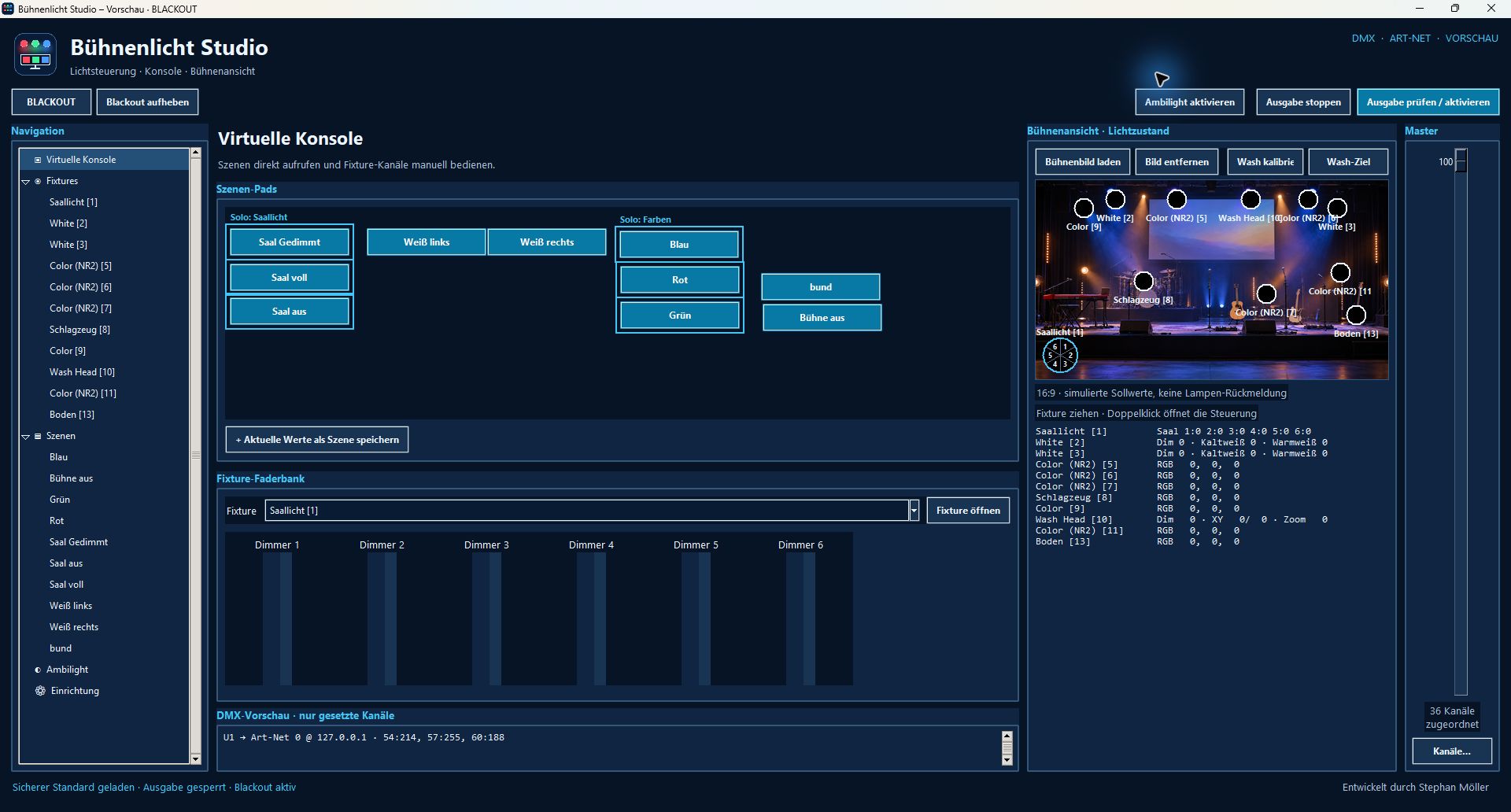1511x812 pixels.
Task: Select the Color (NR2) [11] stage marker
Action: click(1340, 272)
